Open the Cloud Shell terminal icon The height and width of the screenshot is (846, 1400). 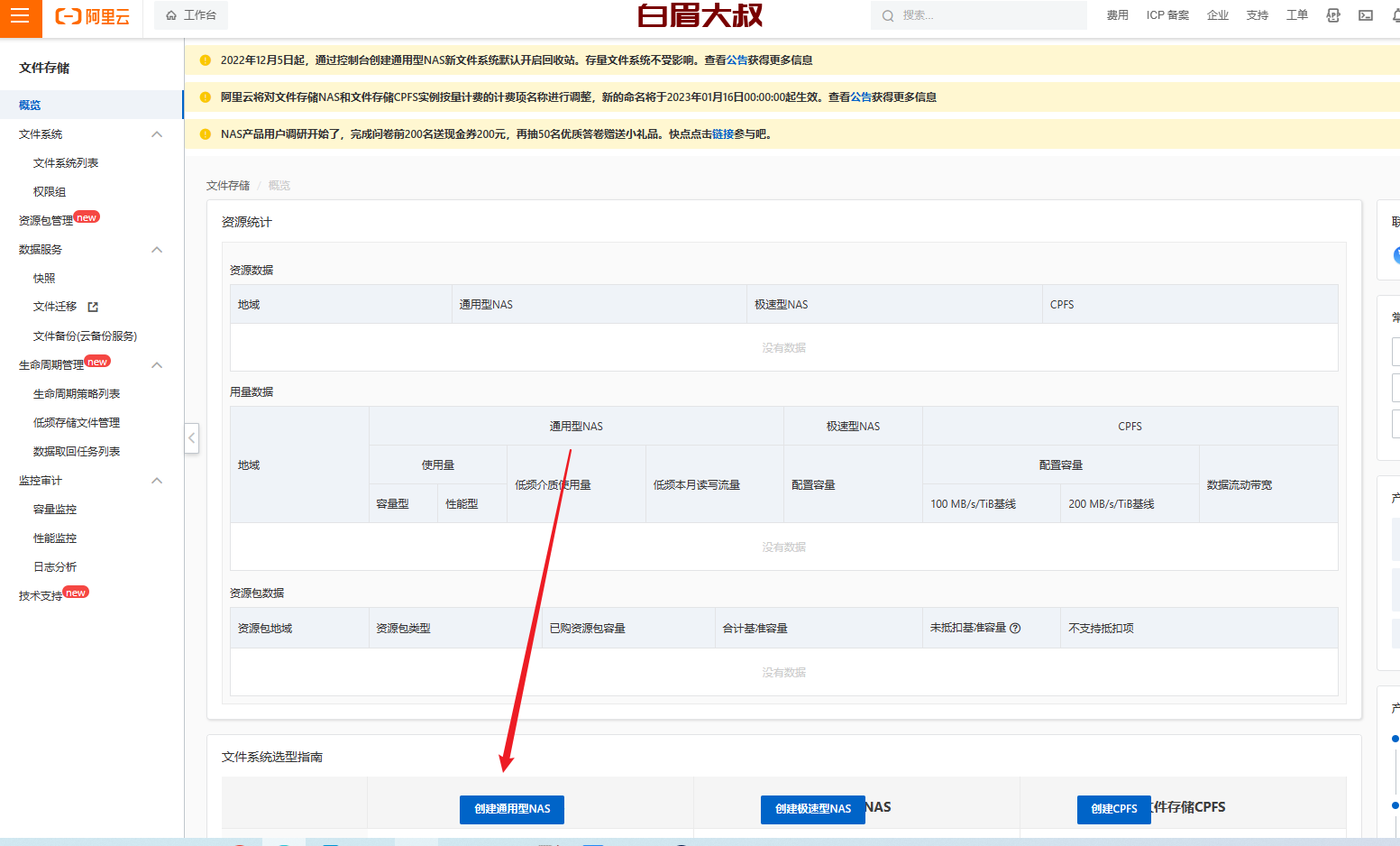tap(1366, 15)
